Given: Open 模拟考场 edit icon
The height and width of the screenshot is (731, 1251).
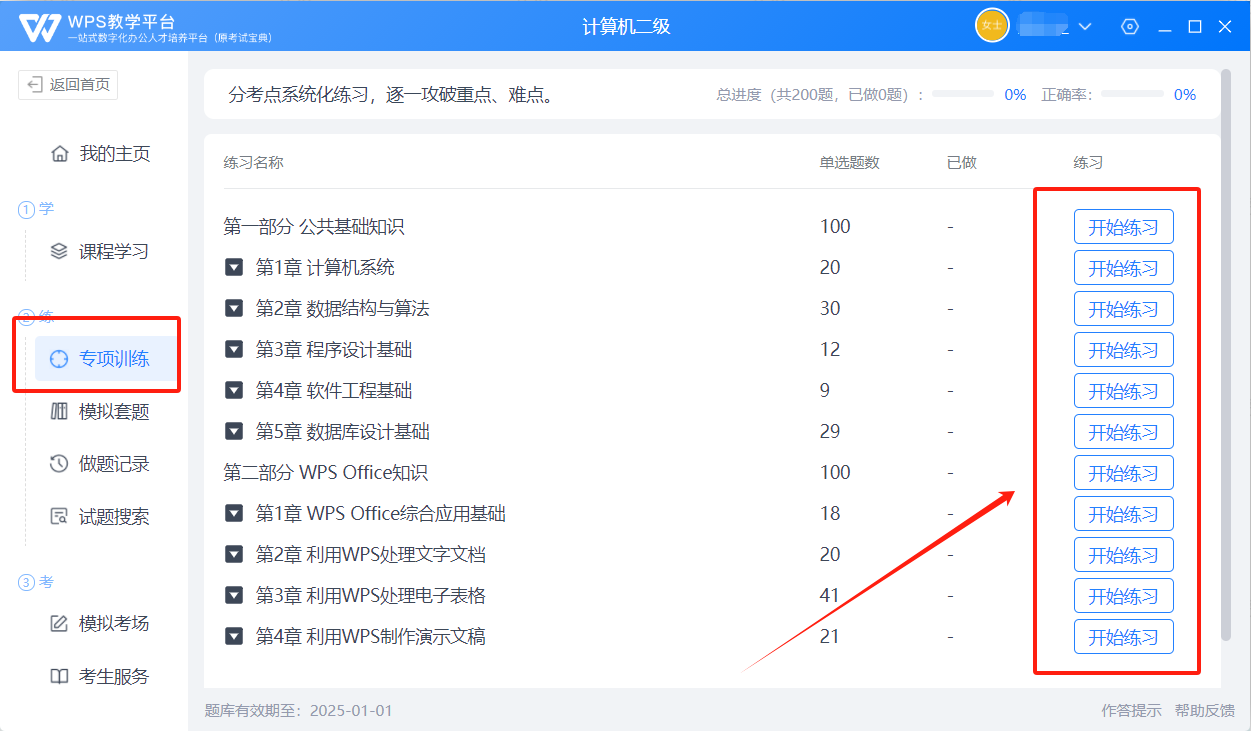Looking at the screenshot, I should 59,623.
